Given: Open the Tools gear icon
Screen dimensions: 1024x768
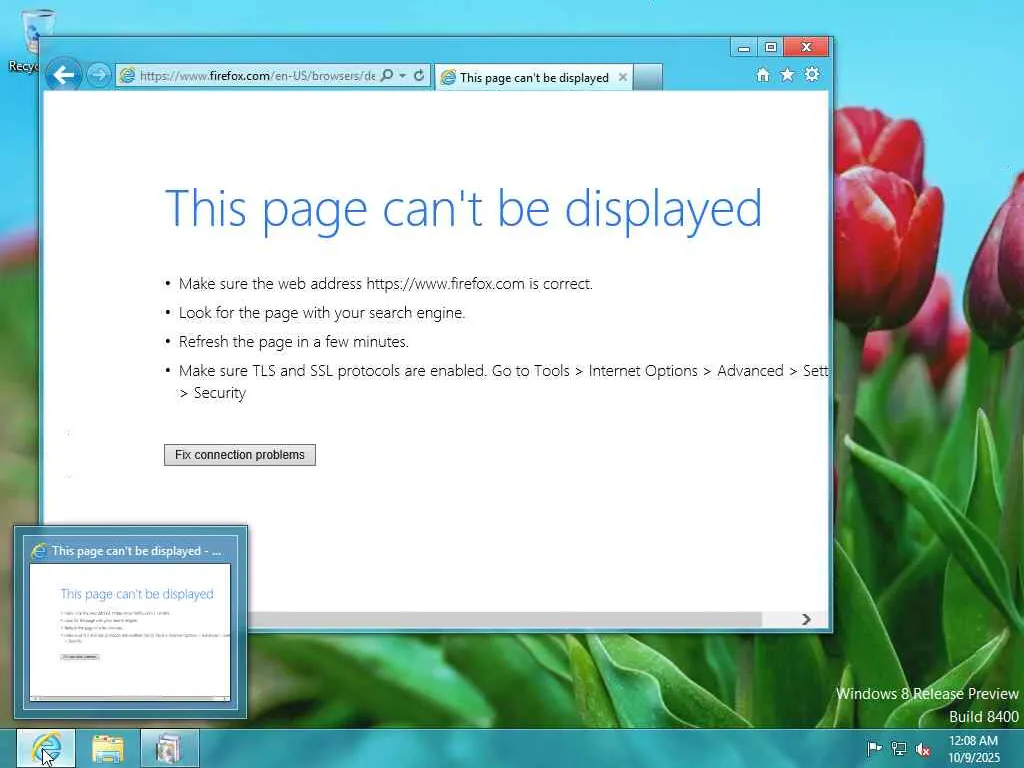Looking at the screenshot, I should click(x=812, y=74).
